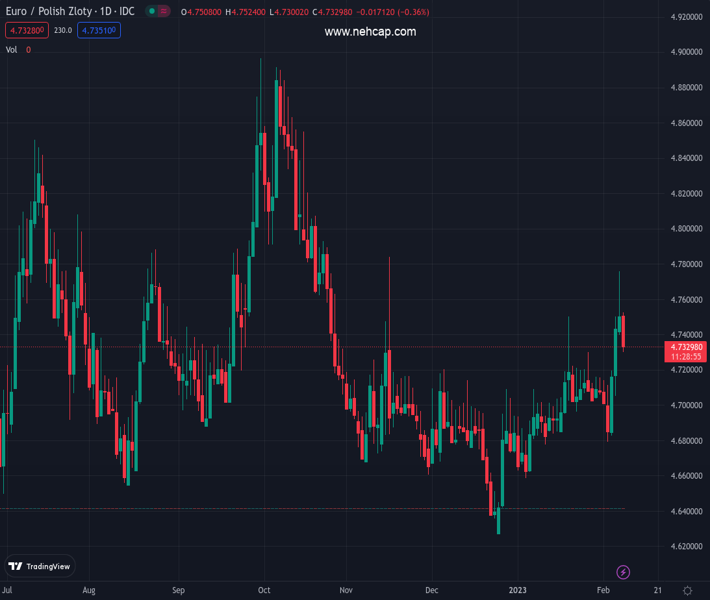Click the blue buy price 4.73510 button
This screenshot has height=600, width=710.
[x=100, y=30]
